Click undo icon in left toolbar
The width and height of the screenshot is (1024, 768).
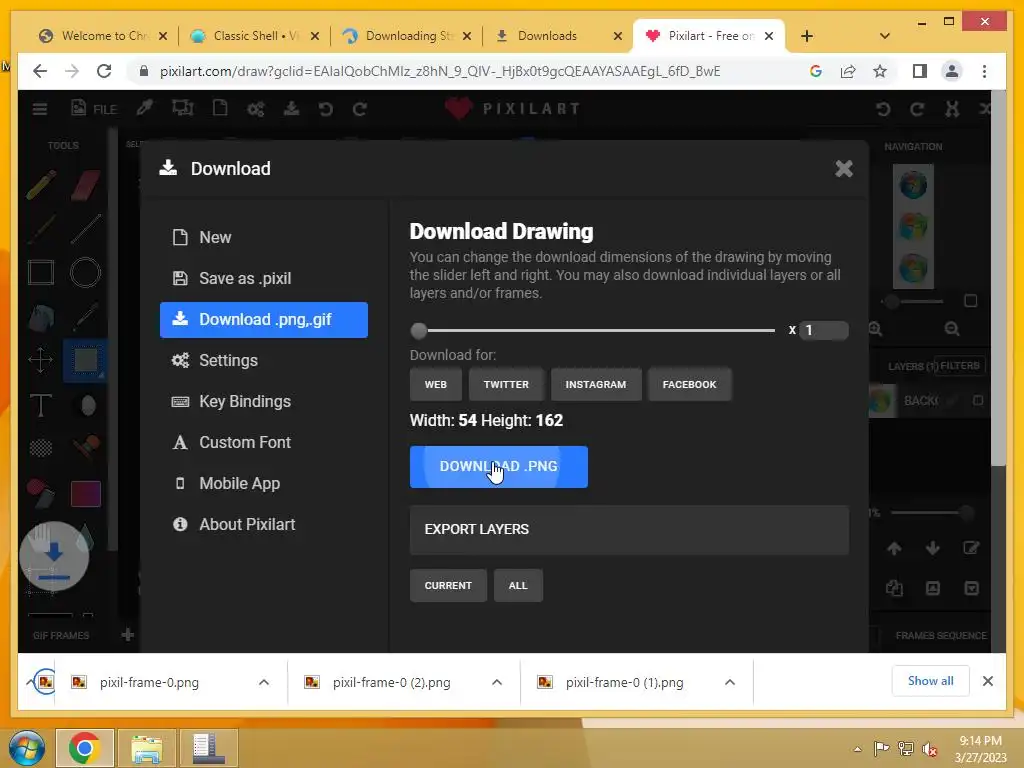[326, 108]
